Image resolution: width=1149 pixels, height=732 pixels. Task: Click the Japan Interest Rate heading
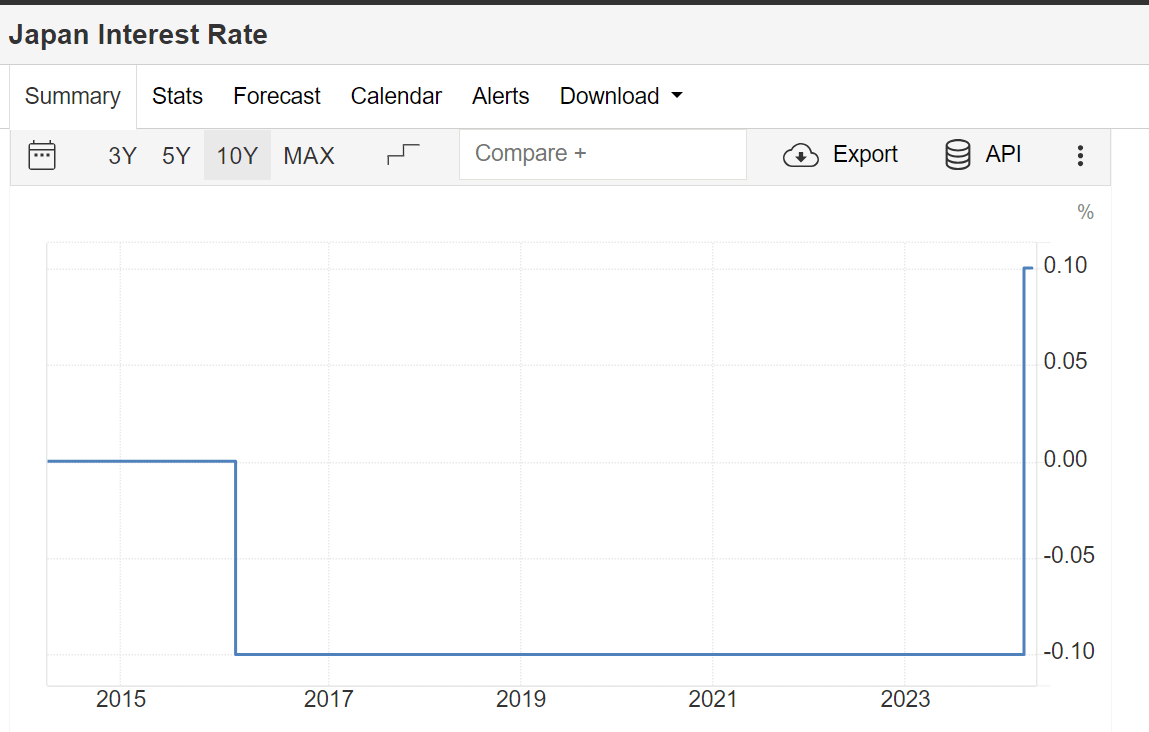[138, 33]
